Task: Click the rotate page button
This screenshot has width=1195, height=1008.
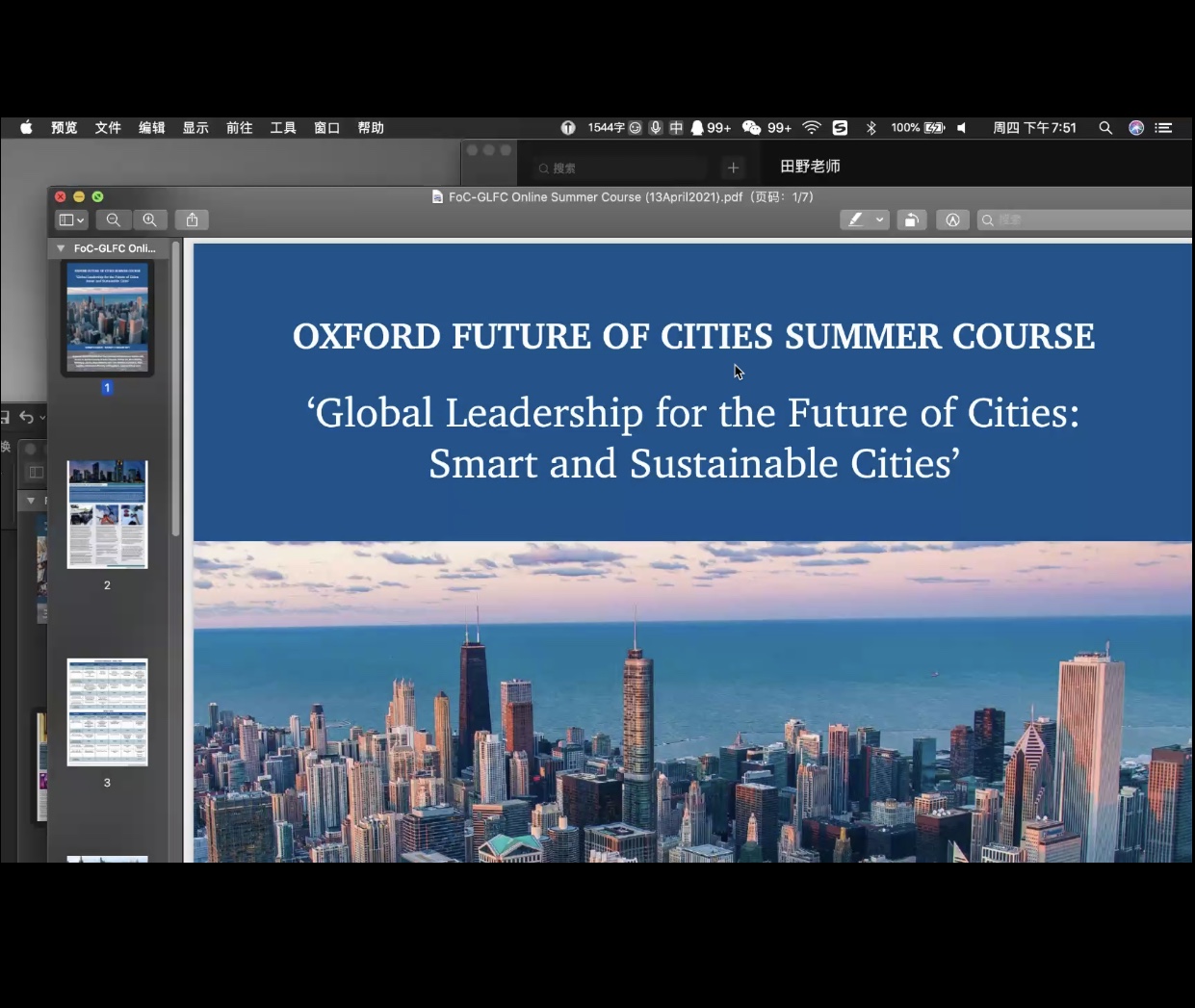Action: point(911,220)
